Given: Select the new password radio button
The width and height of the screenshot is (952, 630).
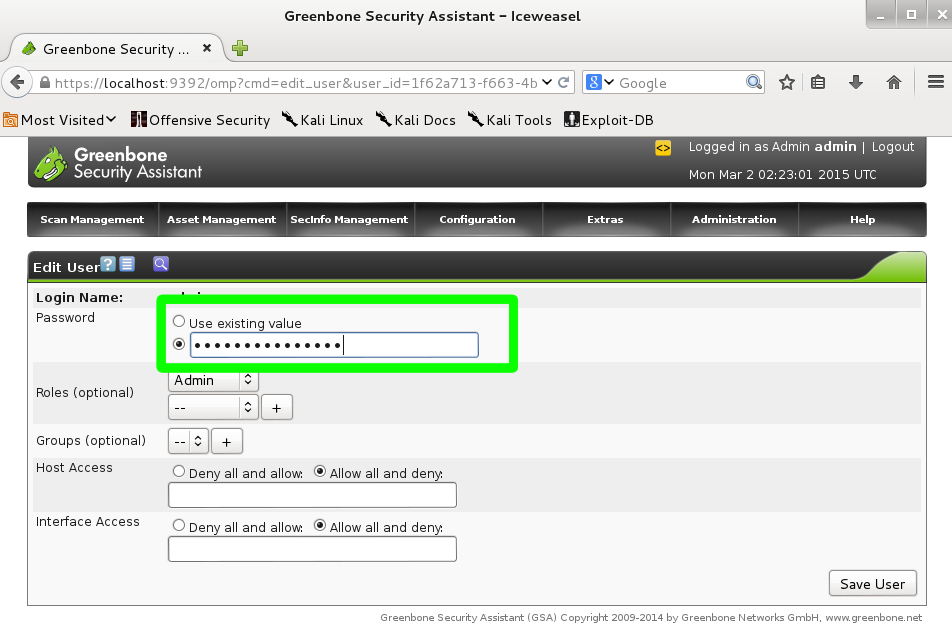Looking at the screenshot, I should 178,344.
